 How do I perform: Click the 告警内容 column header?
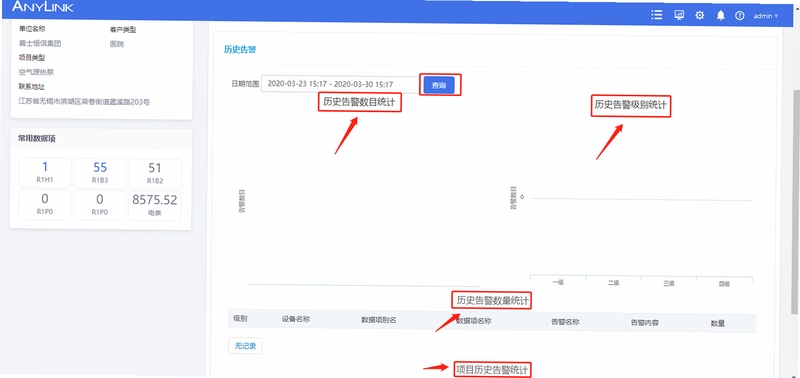click(645, 322)
